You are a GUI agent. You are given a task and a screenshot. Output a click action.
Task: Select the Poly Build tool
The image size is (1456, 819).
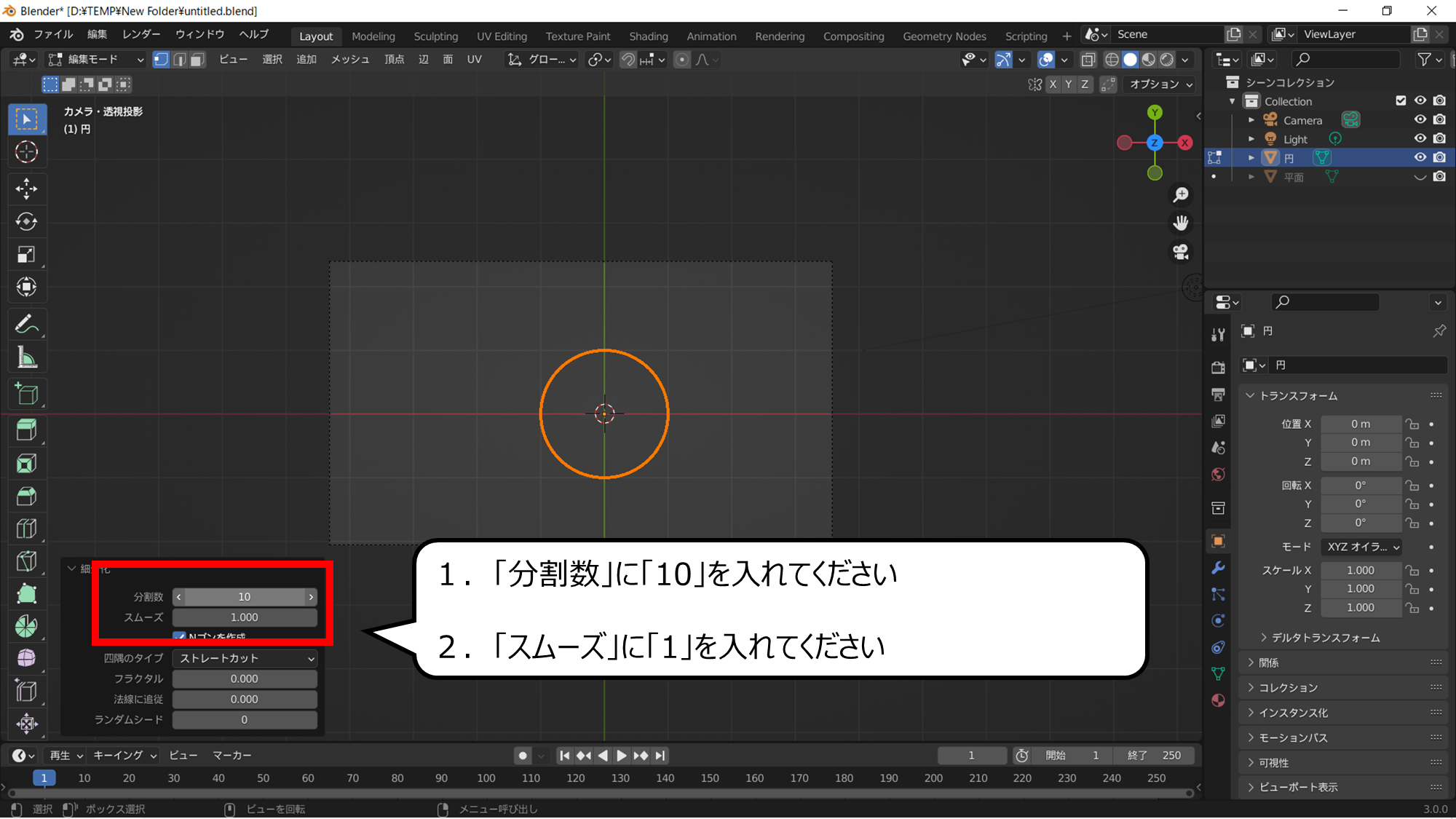pos(27,594)
